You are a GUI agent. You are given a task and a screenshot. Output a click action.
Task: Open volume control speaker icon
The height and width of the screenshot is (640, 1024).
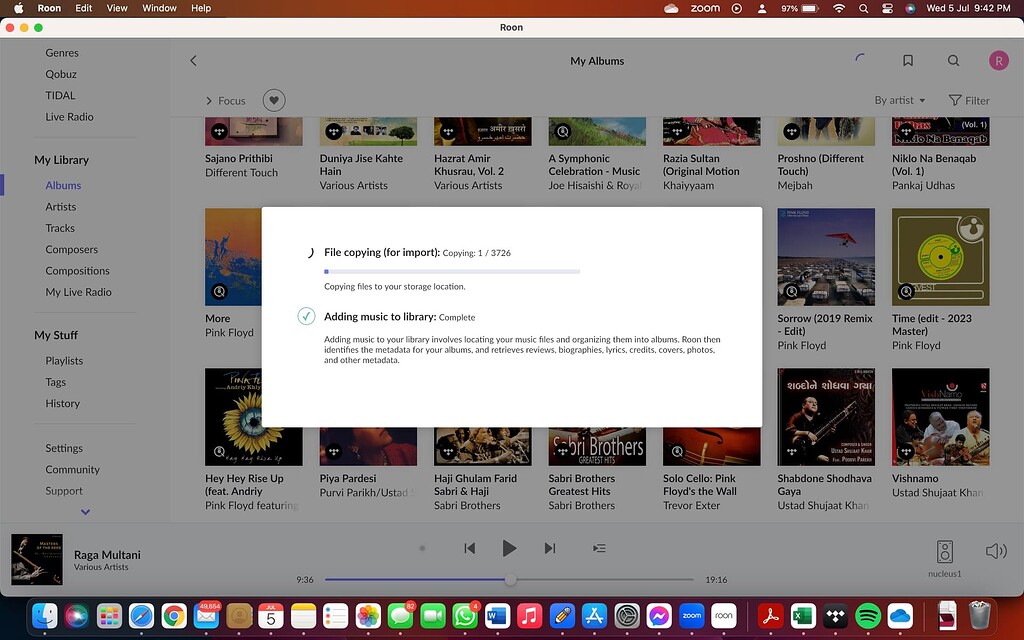tap(995, 551)
